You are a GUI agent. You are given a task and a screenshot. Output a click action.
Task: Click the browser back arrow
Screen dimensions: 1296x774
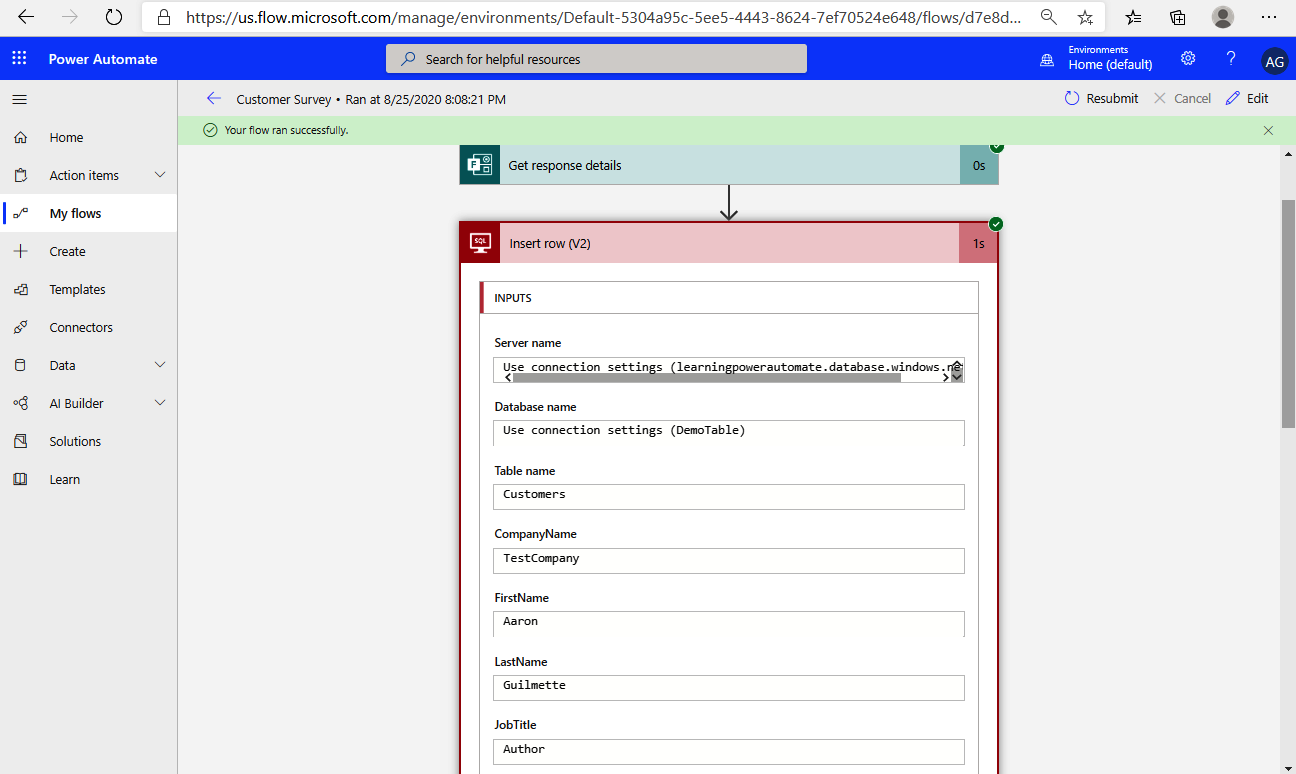26,17
